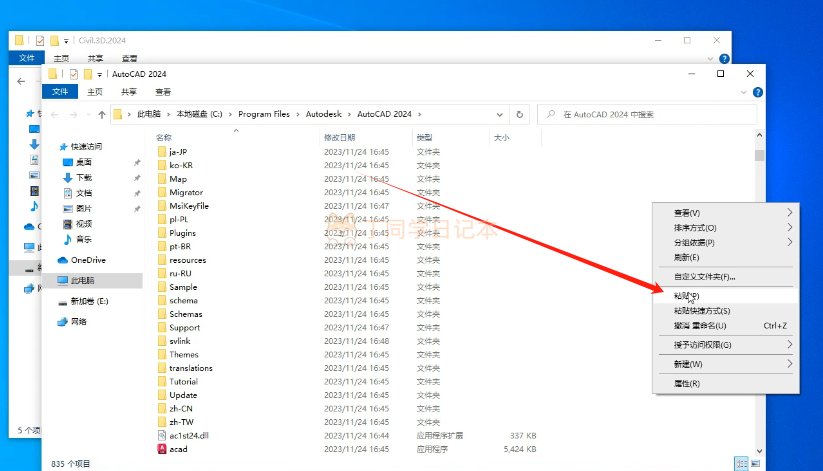This screenshot has height=471, width=823.
Task: Click the up-arrow parent folder button
Action: click(101, 115)
